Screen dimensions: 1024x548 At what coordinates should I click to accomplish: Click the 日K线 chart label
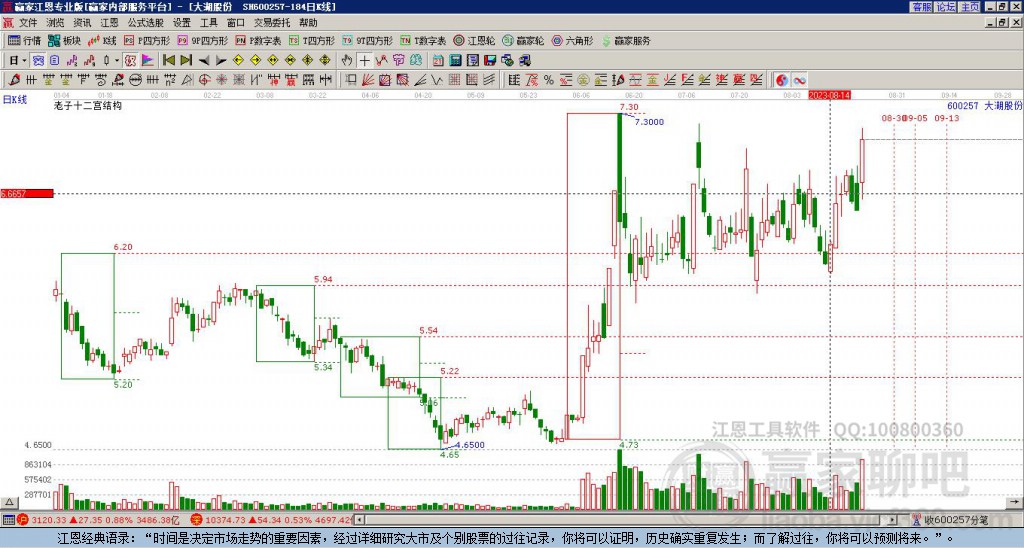(x=14, y=100)
